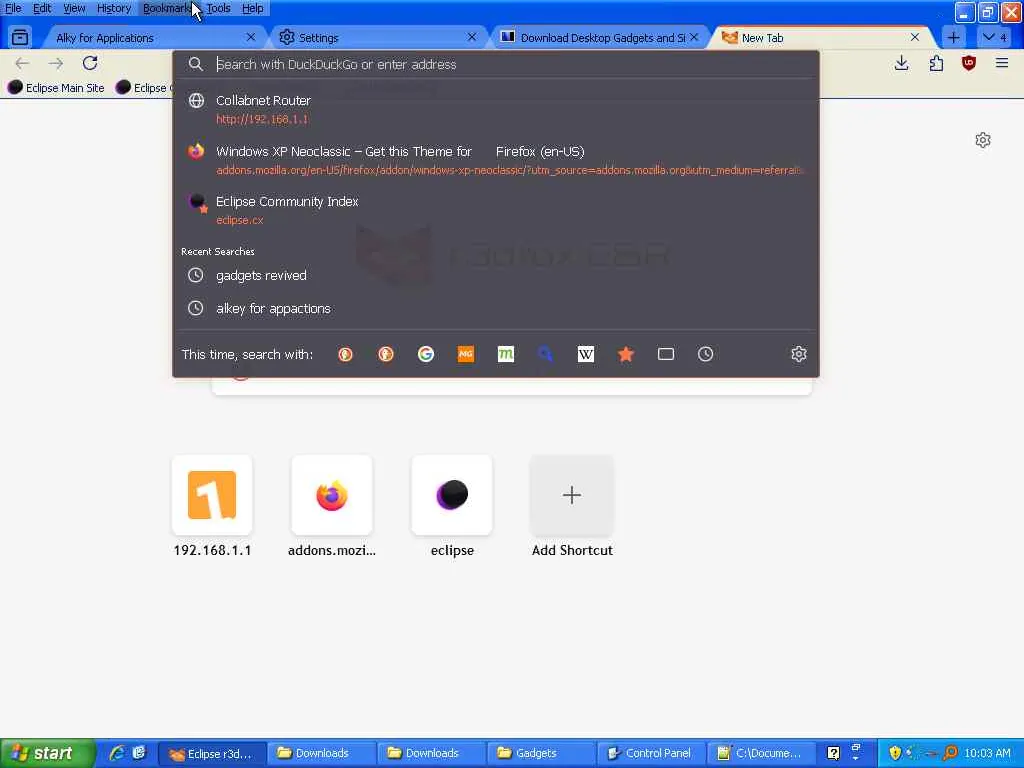The image size is (1024, 768).
Task: Switch to the Control Panel taskbar item
Action: point(650,753)
